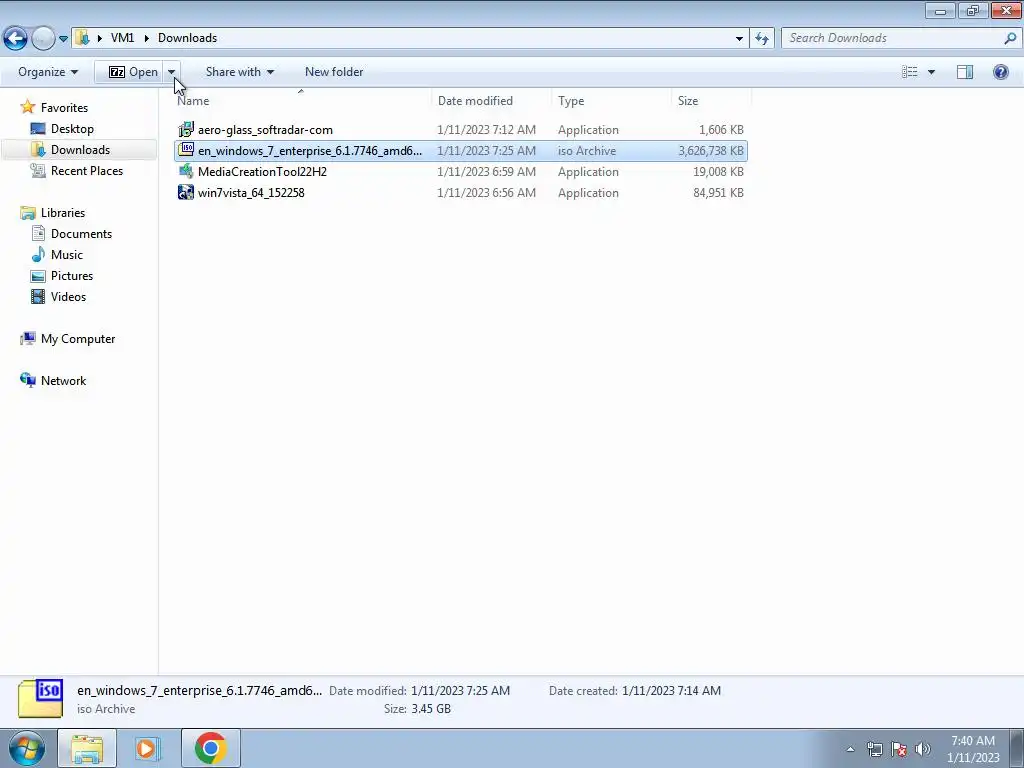Open the Videos library

click(x=68, y=296)
